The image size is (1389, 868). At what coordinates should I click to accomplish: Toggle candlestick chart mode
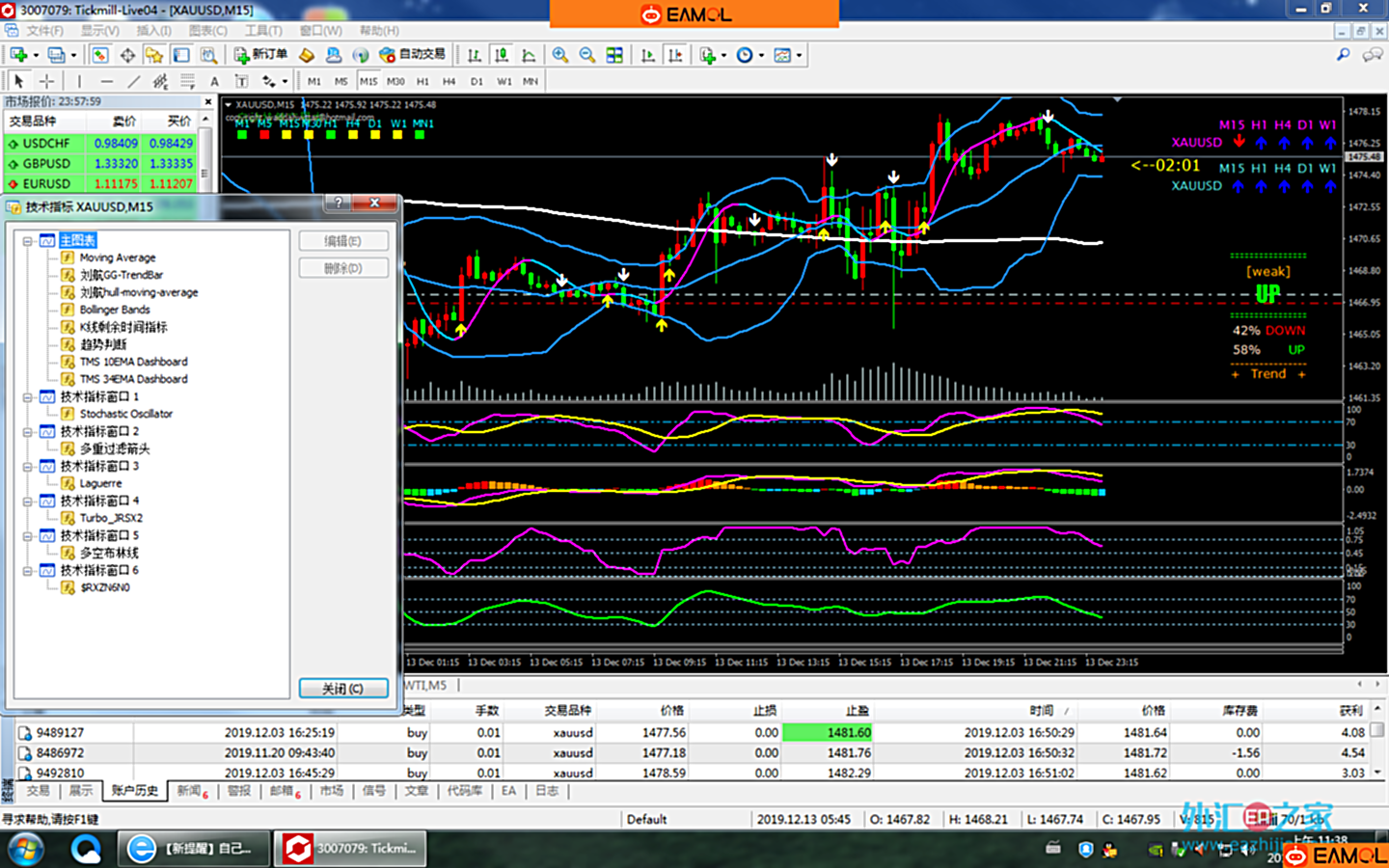pos(501,55)
